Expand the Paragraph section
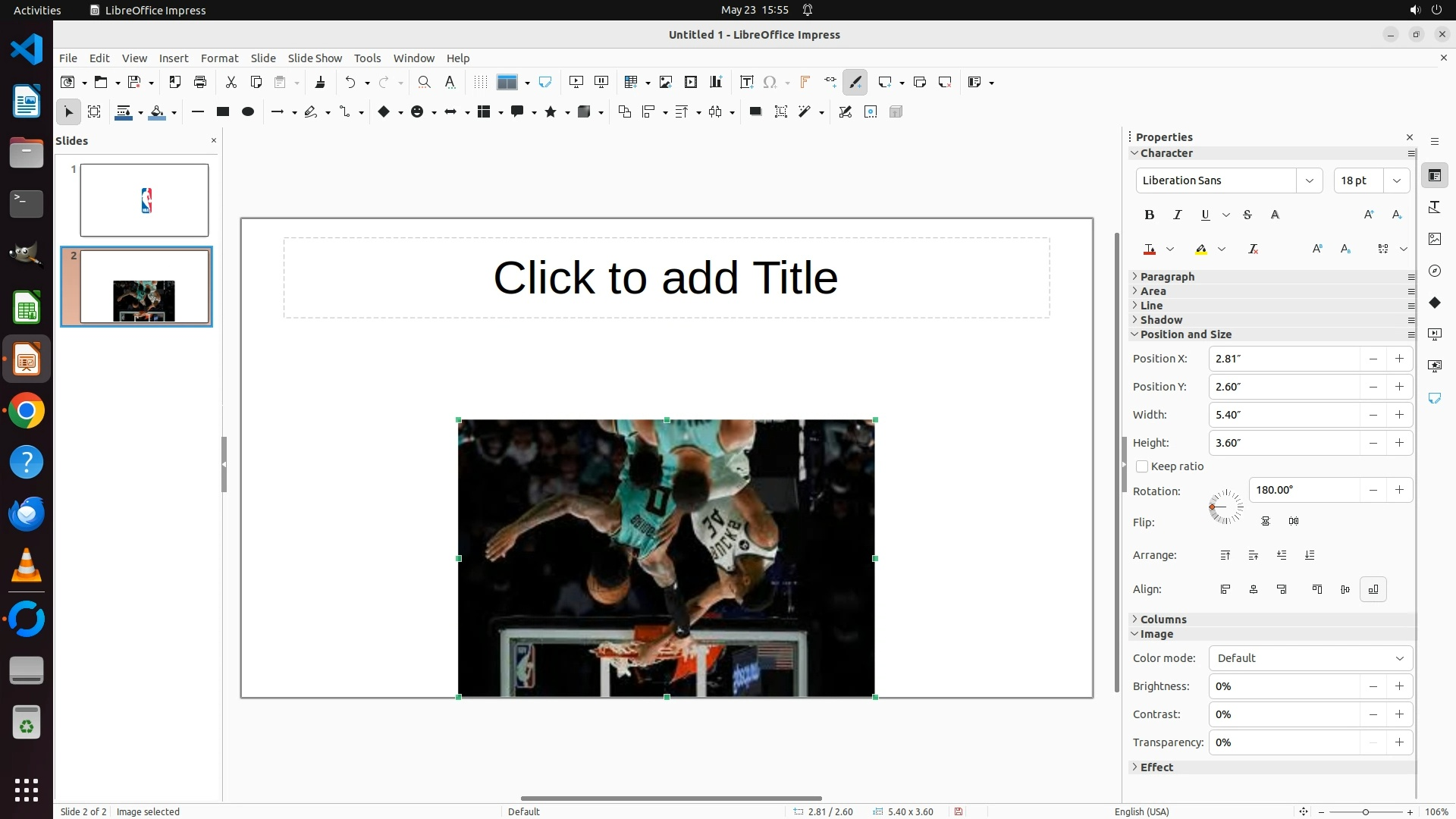The height and width of the screenshot is (819, 1456). pyautogui.click(x=1166, y=277)
